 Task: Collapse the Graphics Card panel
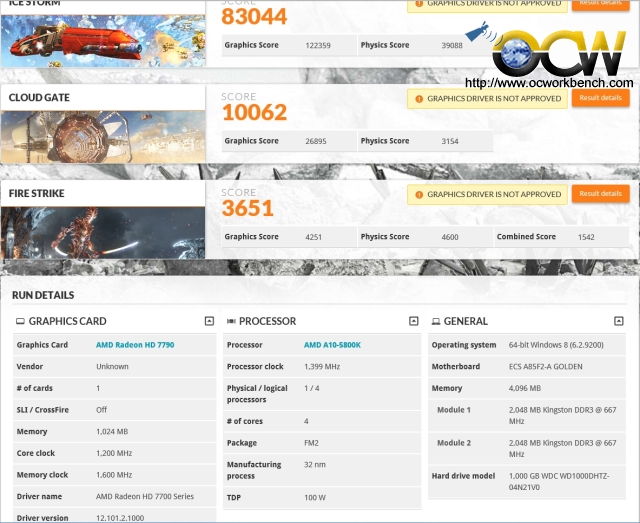(x=209, y=321)
